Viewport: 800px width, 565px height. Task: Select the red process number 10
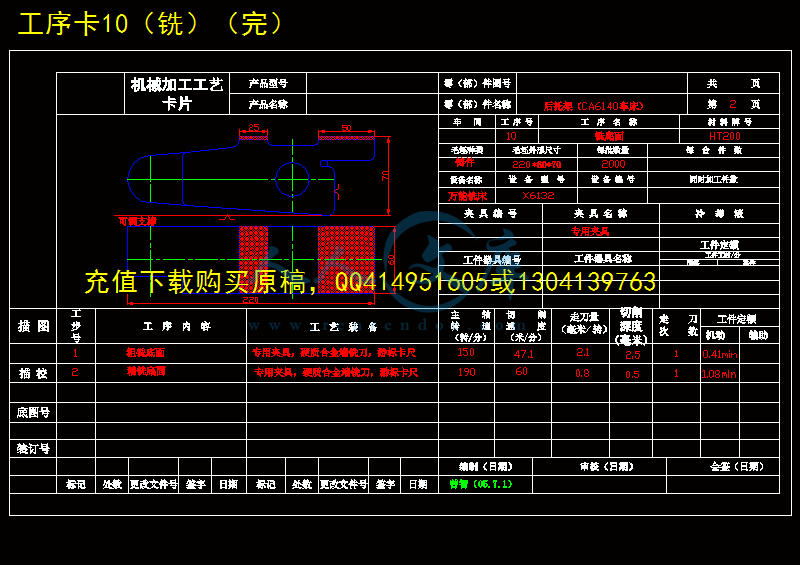tap(511, 136)
